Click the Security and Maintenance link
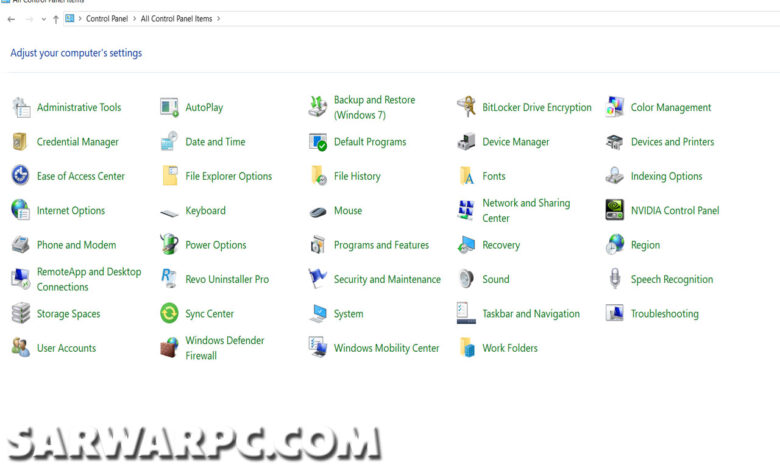780x470 pixels. (x=387, y=280)
